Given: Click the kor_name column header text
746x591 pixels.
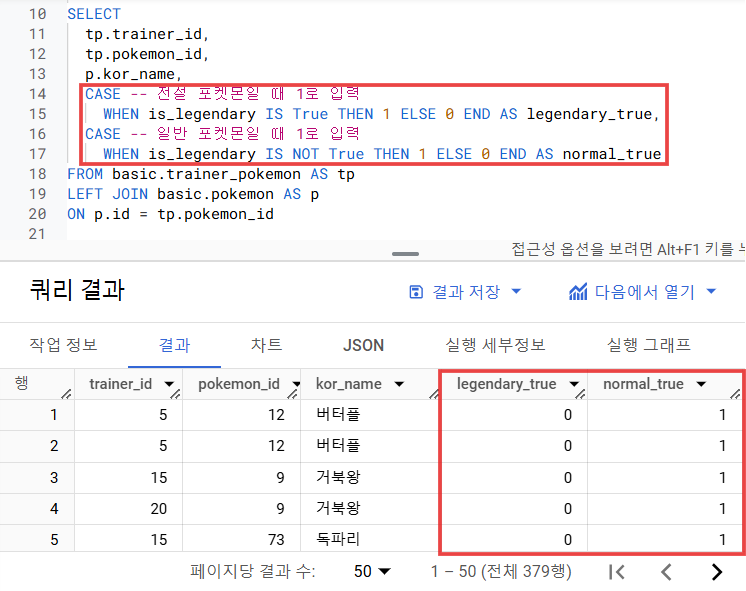Looking at the screenshot, I should click(349, 384).
